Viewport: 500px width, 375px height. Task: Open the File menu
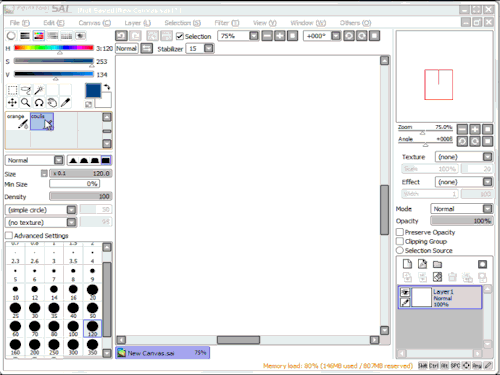(x=20, y=23)
